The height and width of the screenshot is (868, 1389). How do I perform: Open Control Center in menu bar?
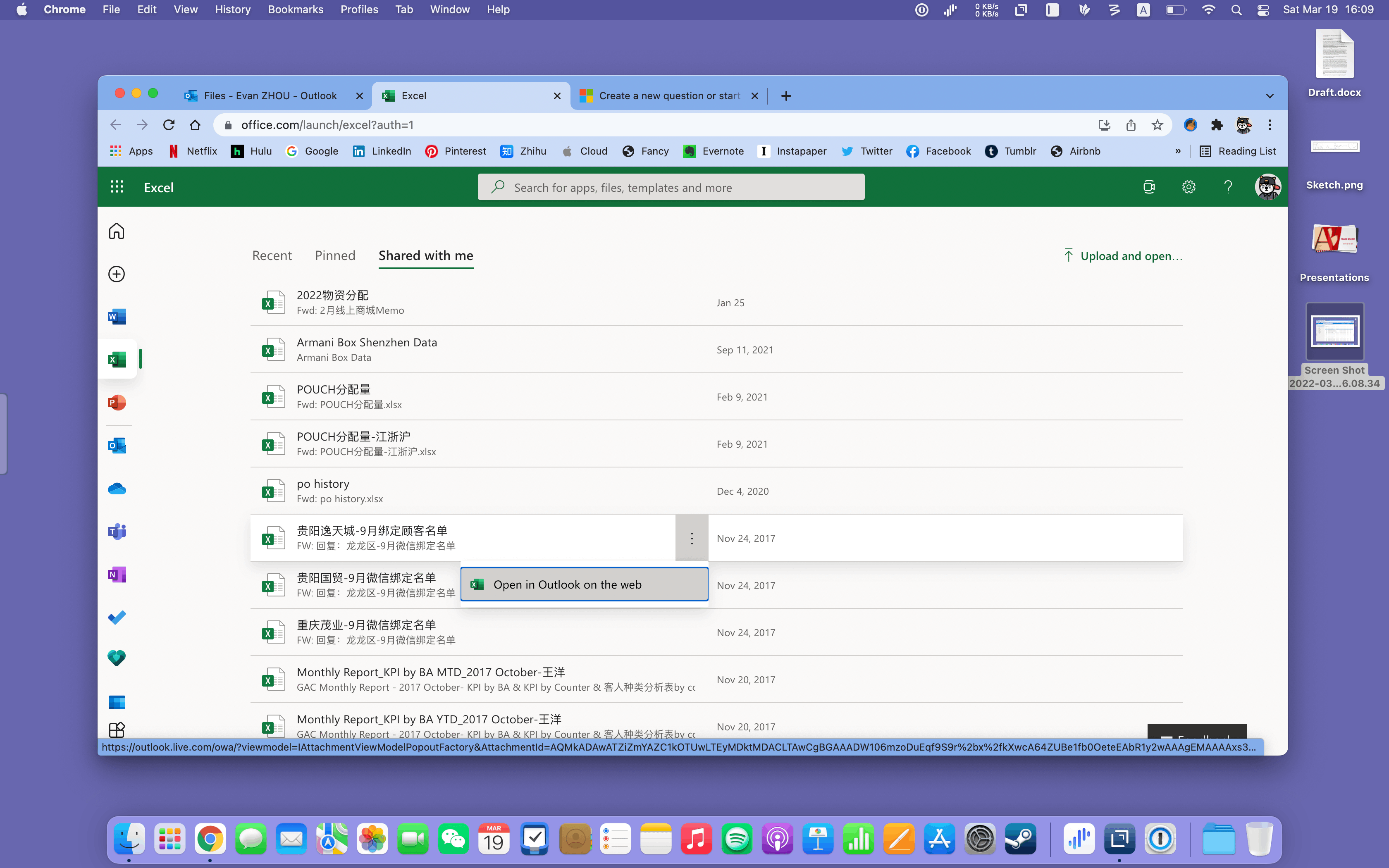(1263, 9)
